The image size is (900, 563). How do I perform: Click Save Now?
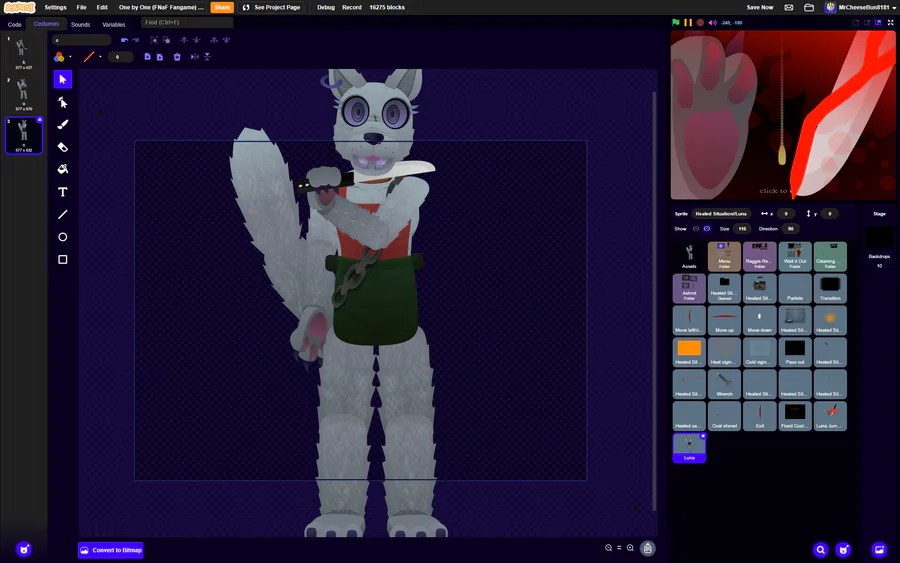[759, 7]
